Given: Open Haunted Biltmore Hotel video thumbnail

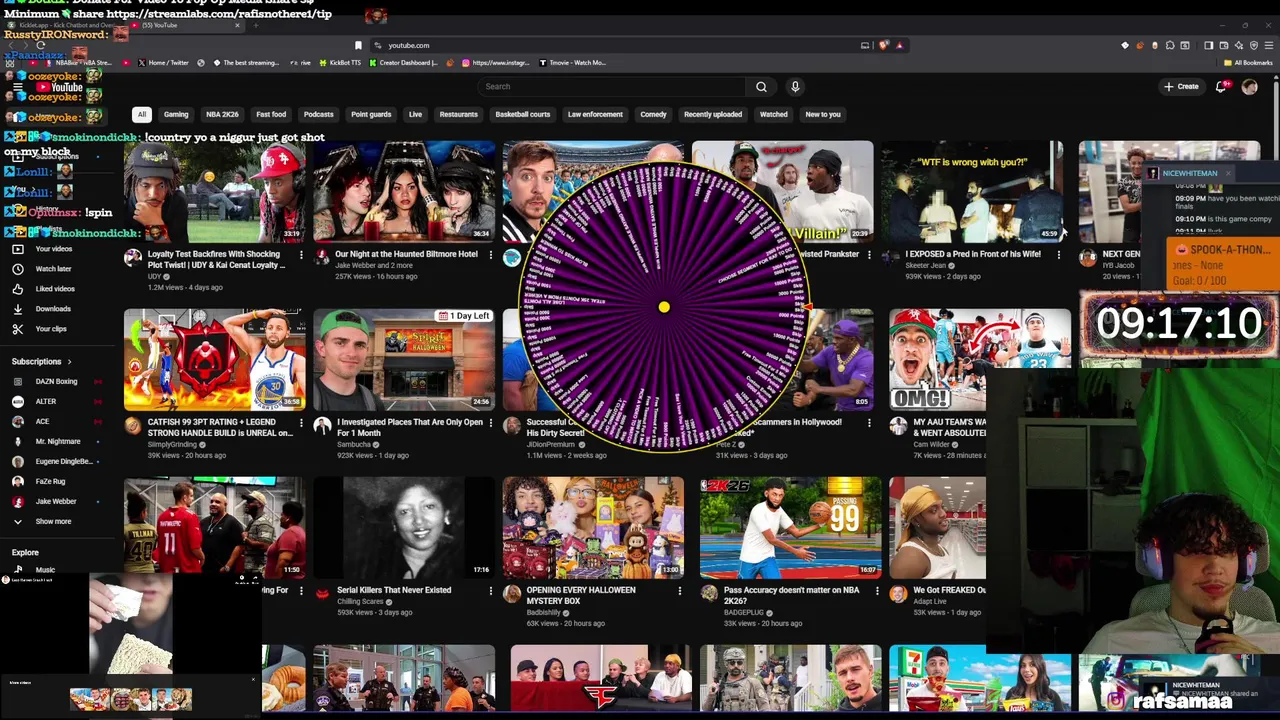Looking at the screenshot, I should (x=404, y=192).
